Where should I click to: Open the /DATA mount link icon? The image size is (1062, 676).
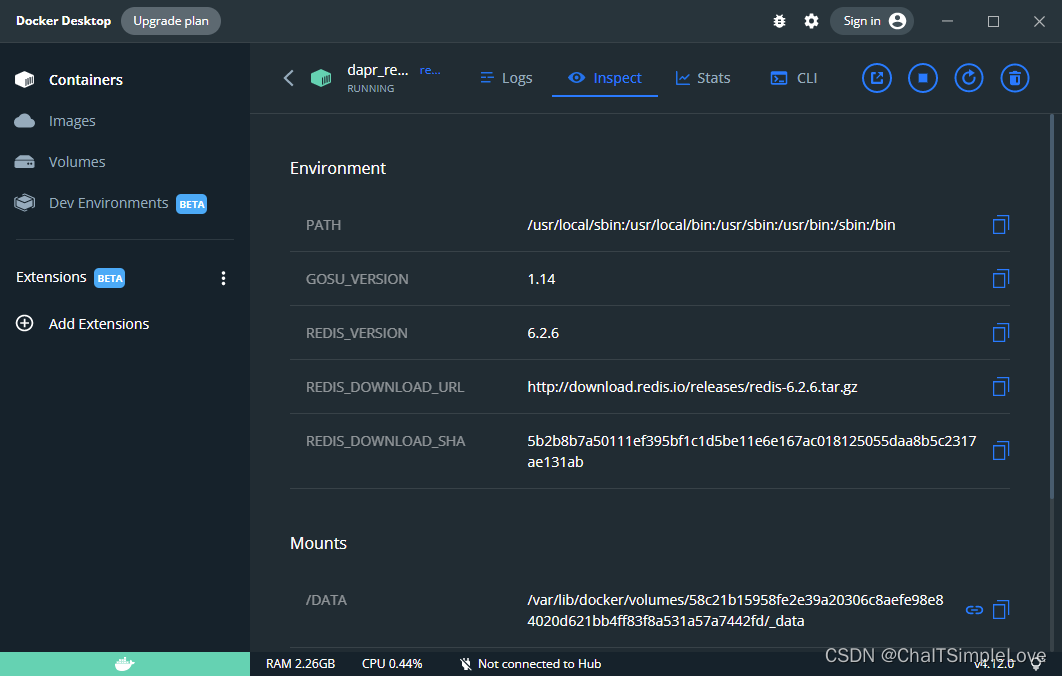click(974, 610)
